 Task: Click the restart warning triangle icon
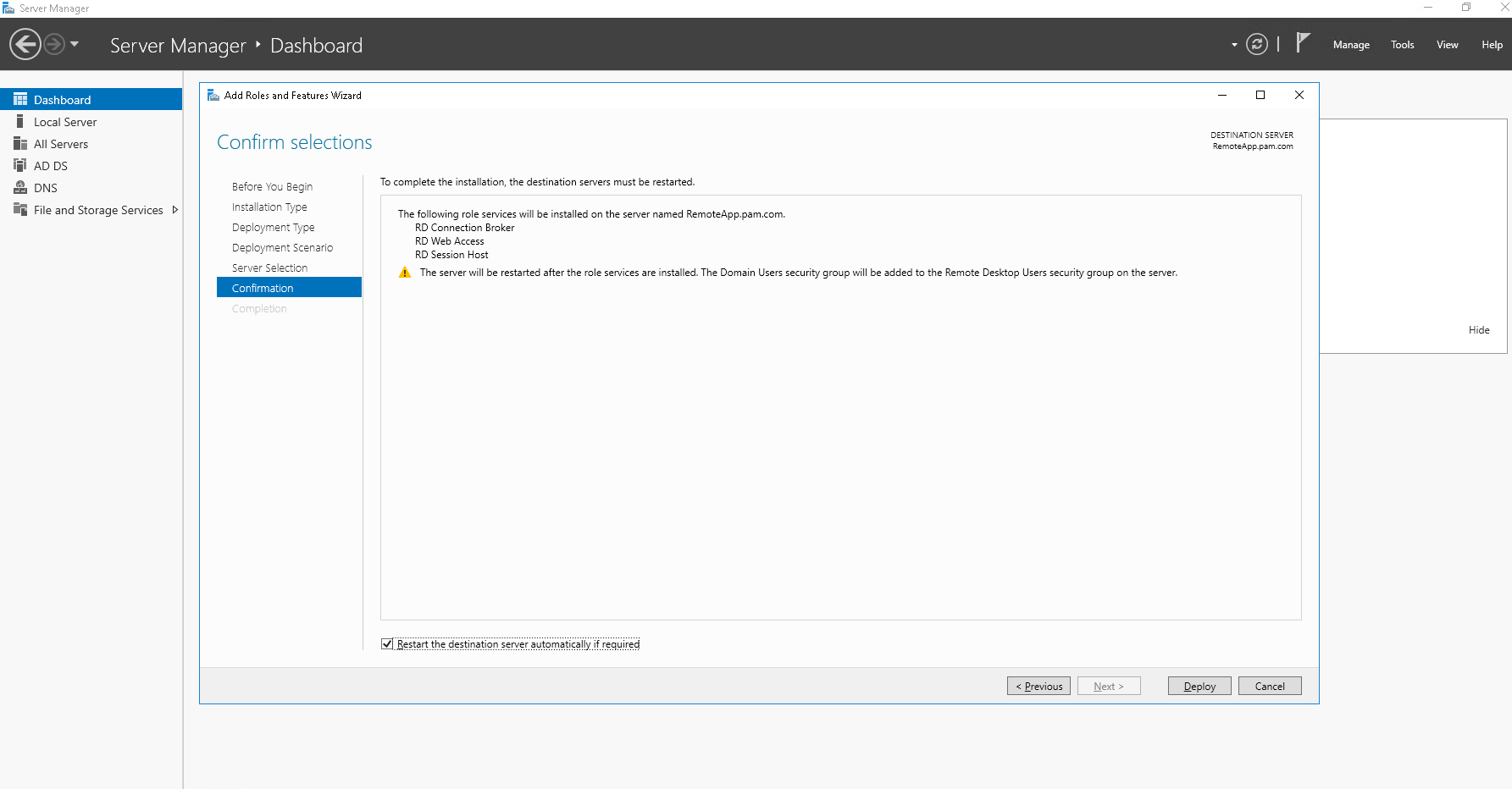point(405,273)
